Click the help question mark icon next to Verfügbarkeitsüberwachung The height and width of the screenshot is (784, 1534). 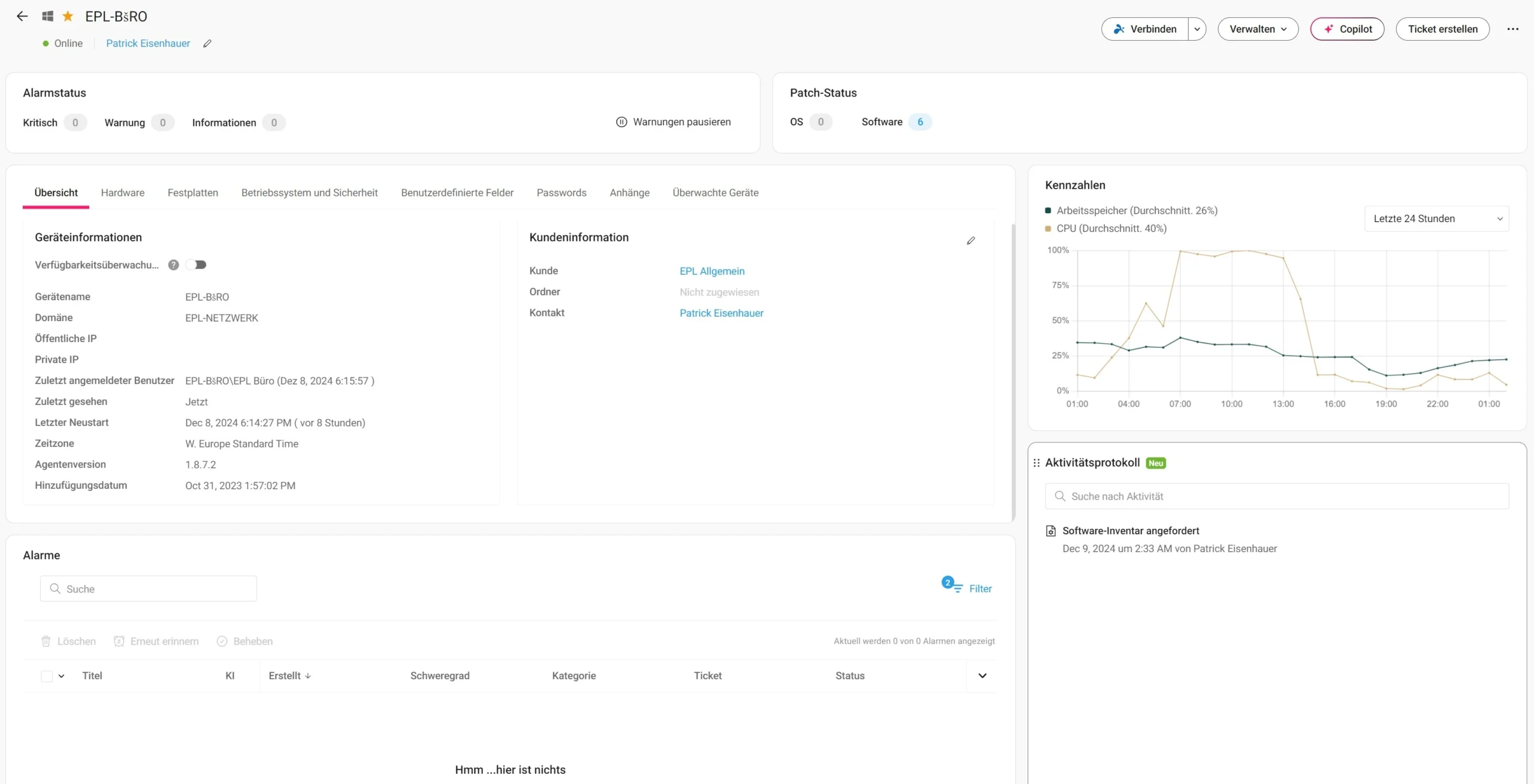pos(173,264)
